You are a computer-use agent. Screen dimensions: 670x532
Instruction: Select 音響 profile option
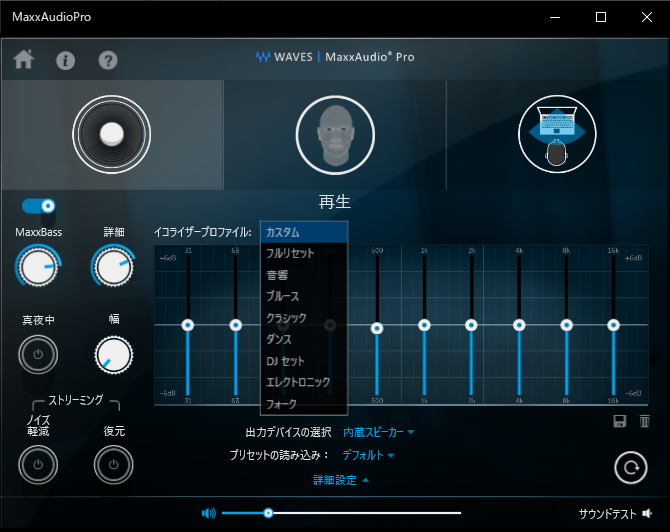[304, 275]
